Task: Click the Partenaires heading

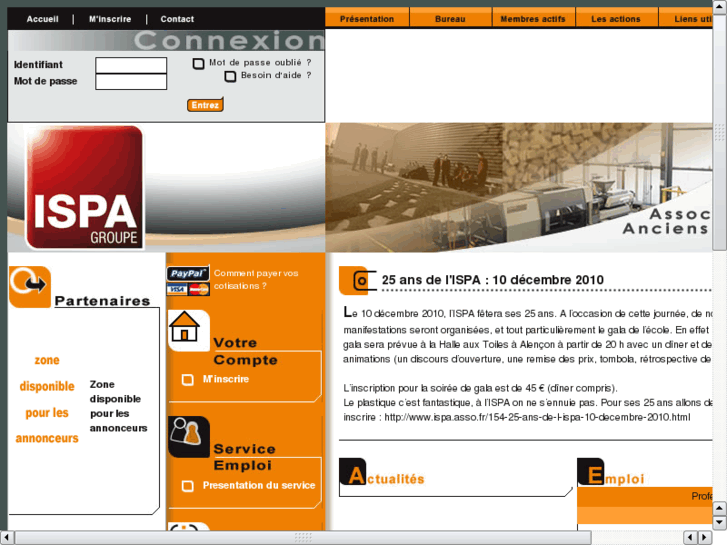Action: [102, 301]
